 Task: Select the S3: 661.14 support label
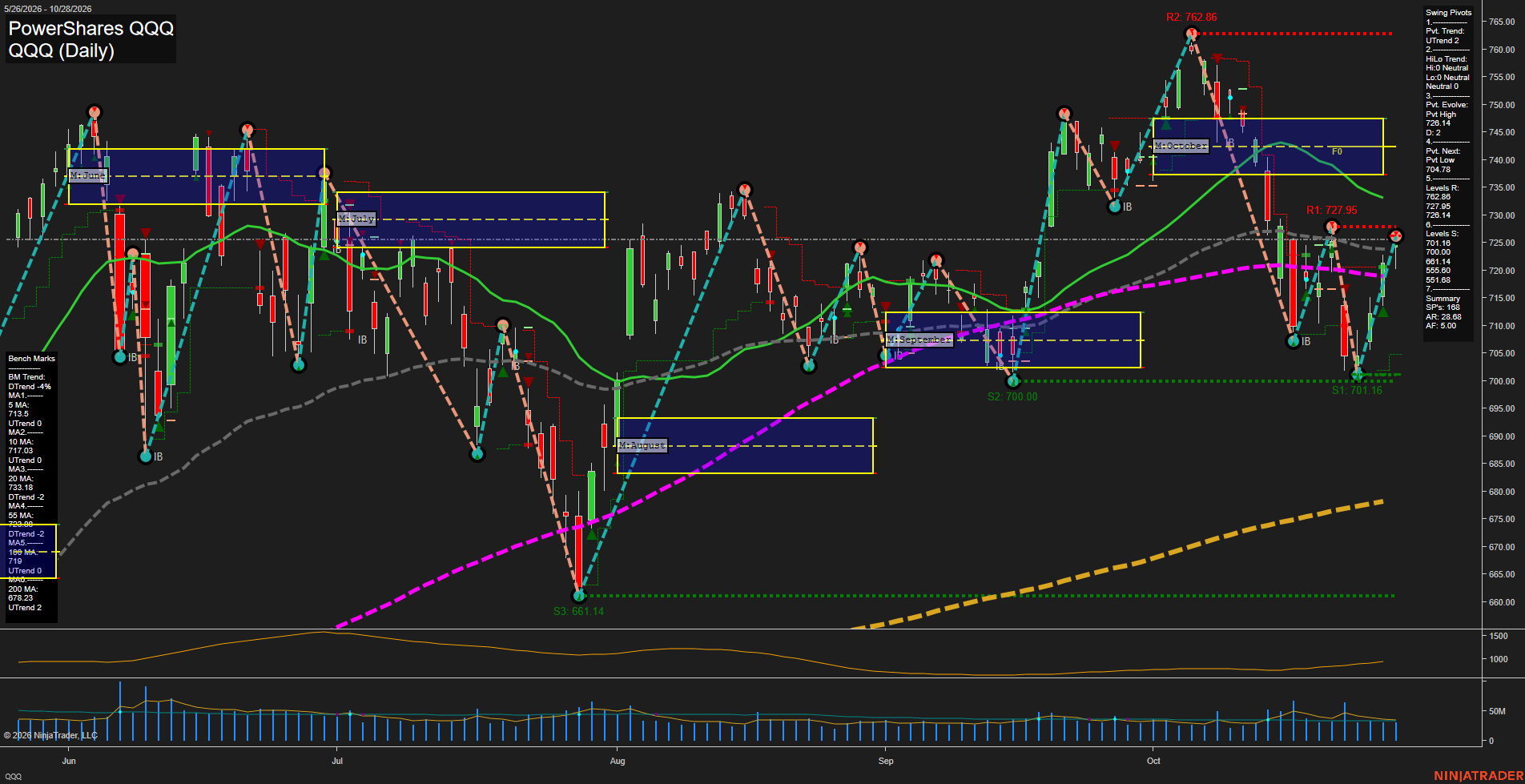(578, 611)
